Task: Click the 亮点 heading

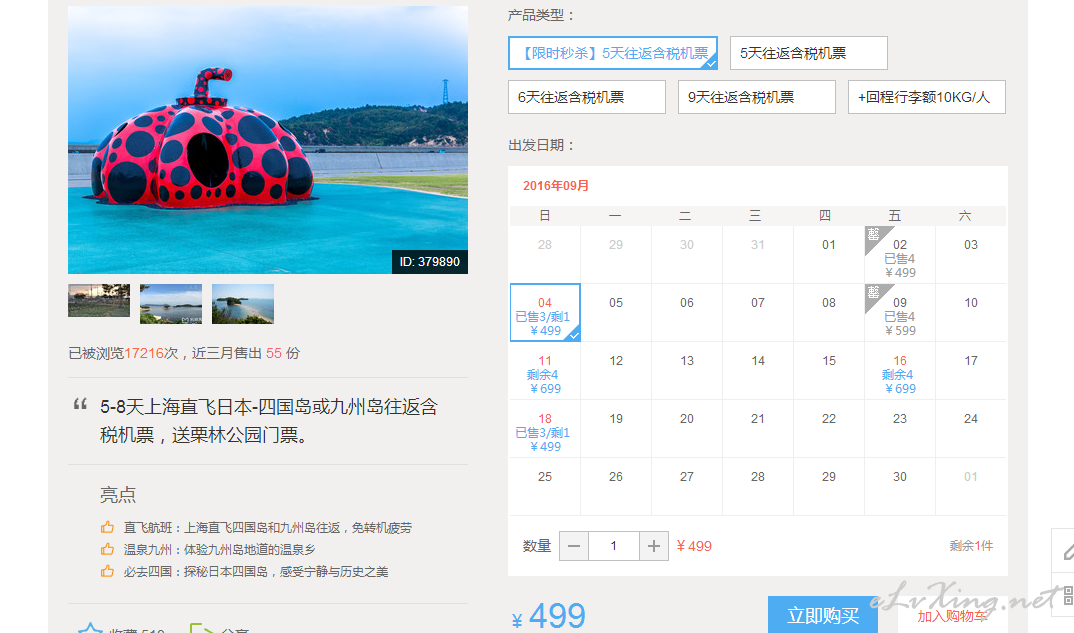Action: click(x=118, y=495)
